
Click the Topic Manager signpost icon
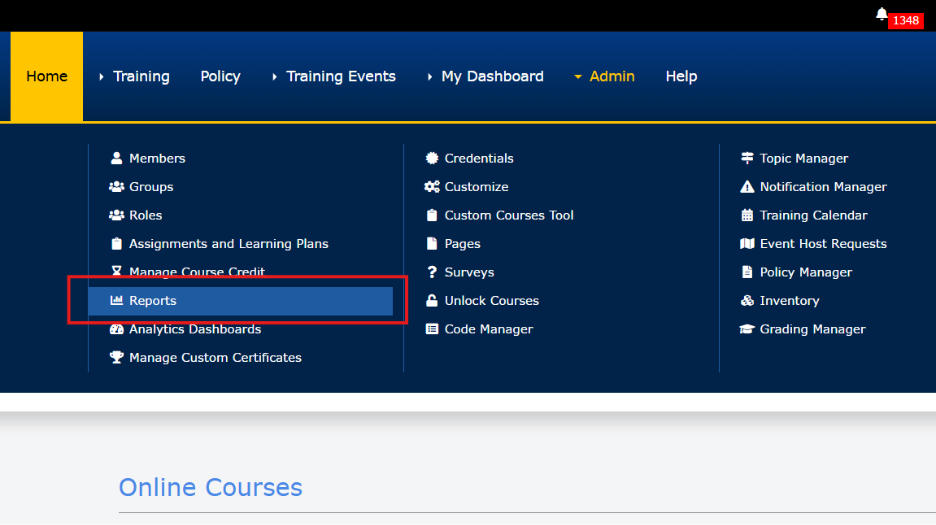point(747,158)
